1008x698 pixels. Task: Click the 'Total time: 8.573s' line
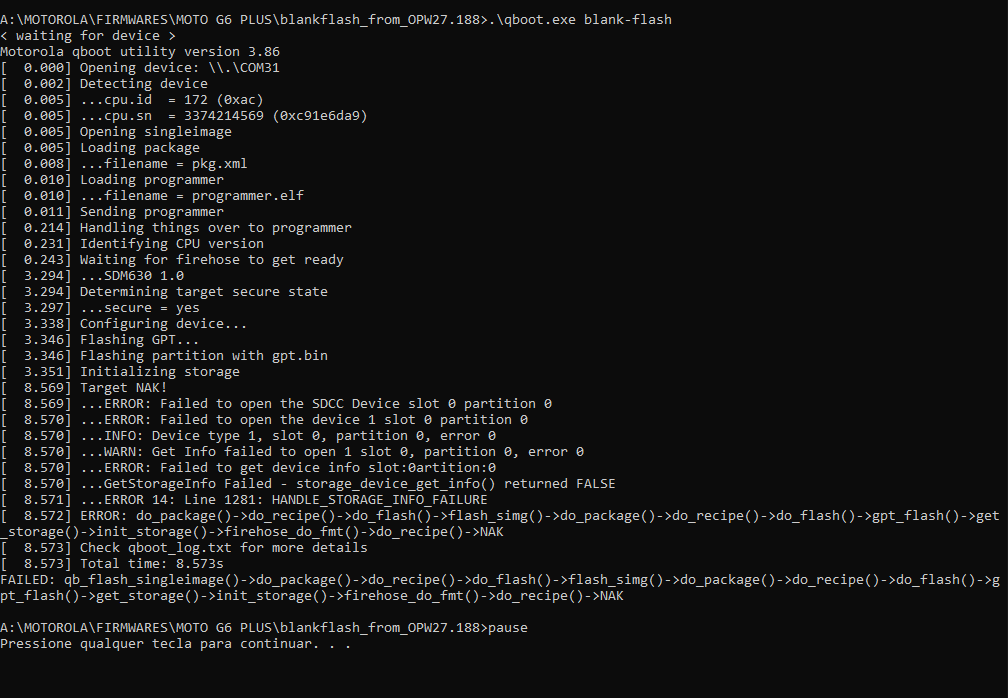click(112, 564)
